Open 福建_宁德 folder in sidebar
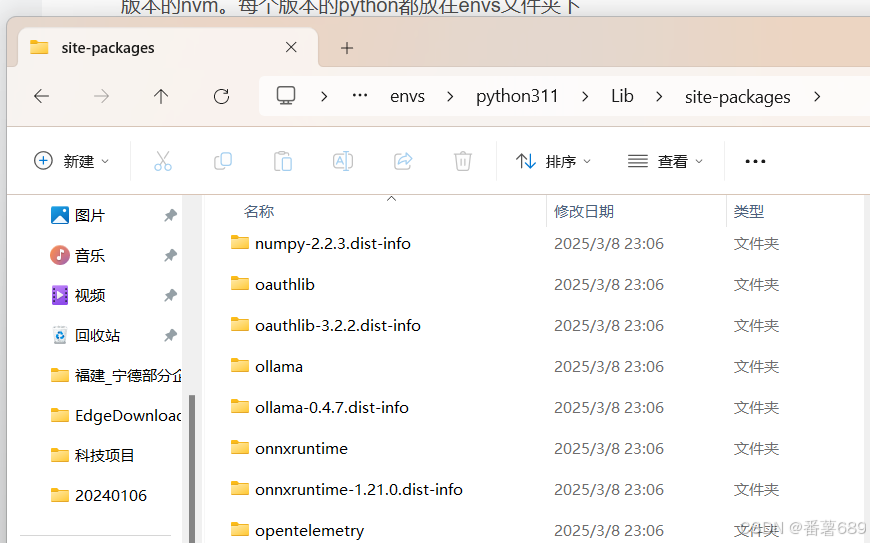The width and height of the screenshot is (870, 543). coord(115,375)
